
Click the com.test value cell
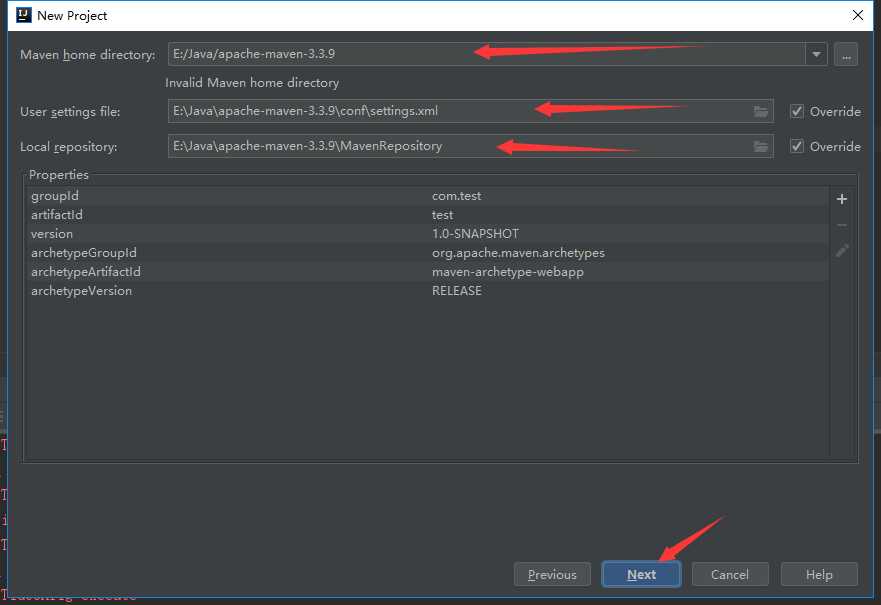456,196
